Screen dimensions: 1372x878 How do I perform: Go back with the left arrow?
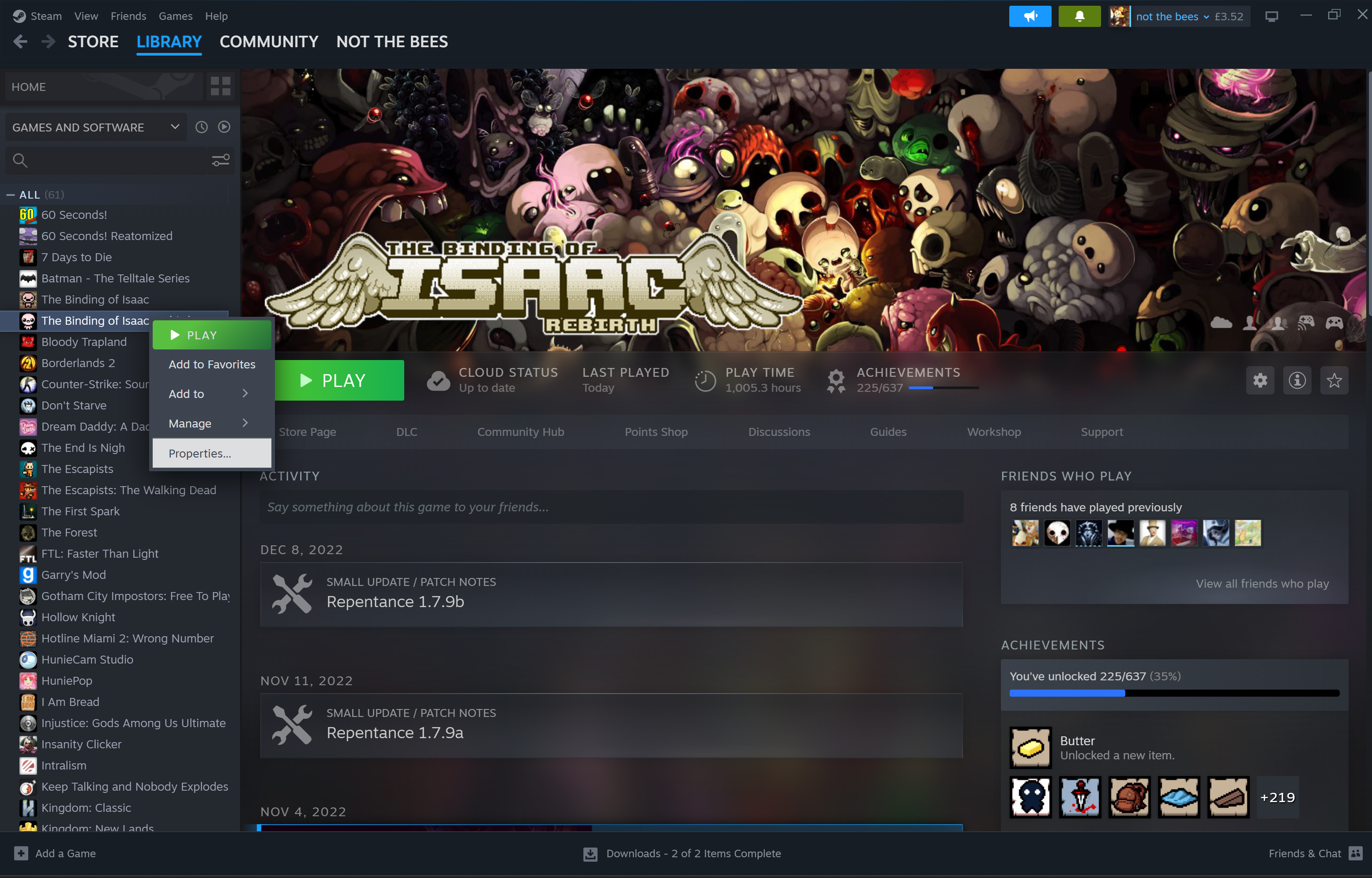pyautogui.click(x=21, y=41)
